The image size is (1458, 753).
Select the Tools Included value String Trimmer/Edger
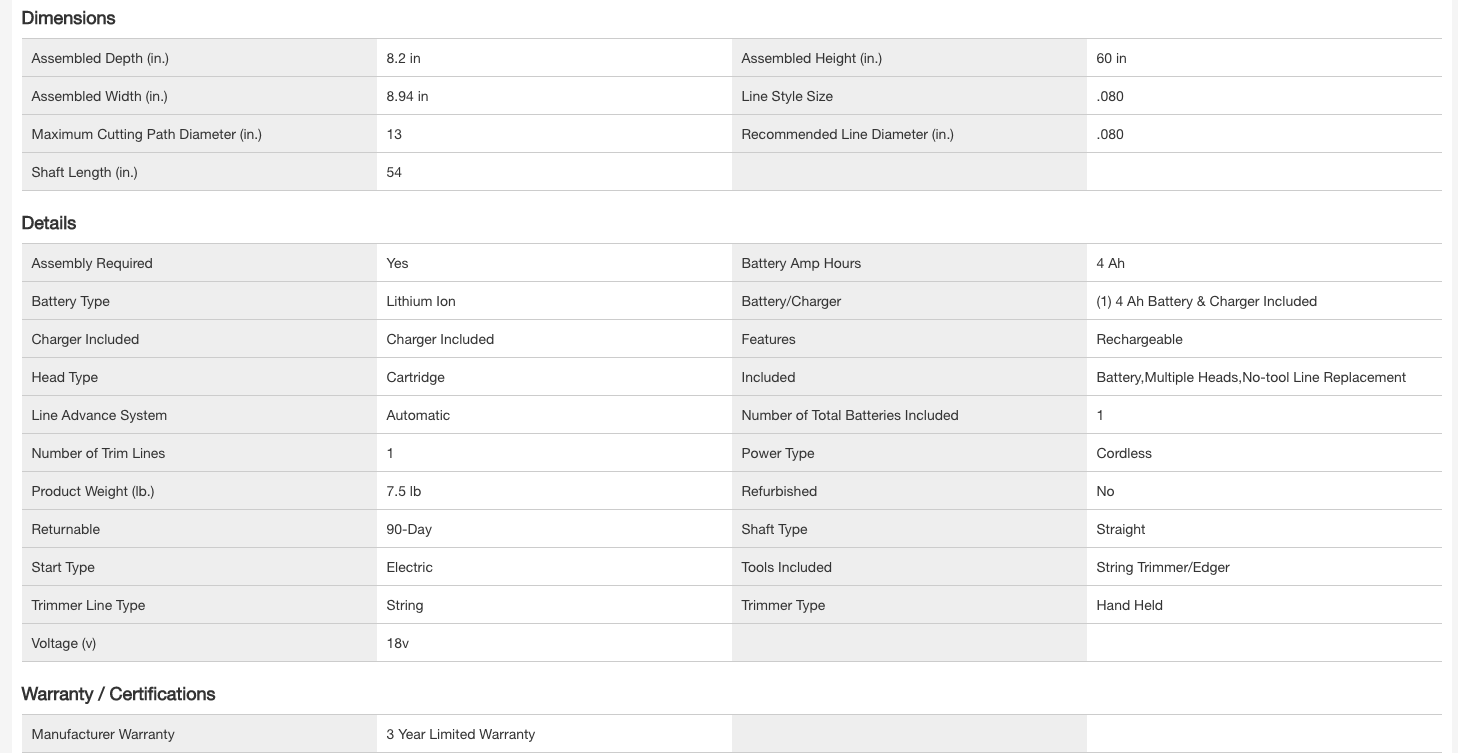click(1162, 567)
